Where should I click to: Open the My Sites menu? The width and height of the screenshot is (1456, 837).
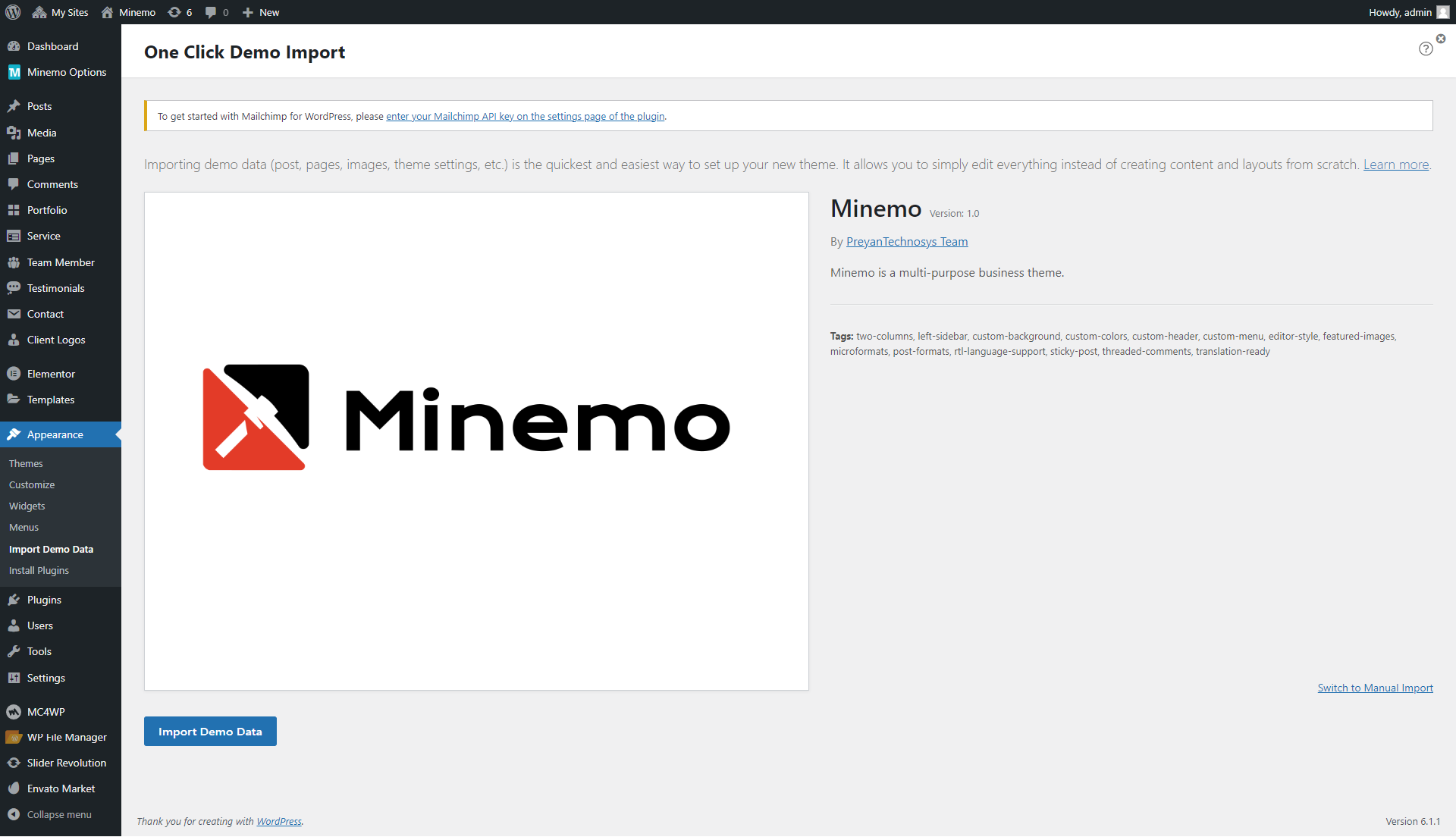[x=61, y=12]
